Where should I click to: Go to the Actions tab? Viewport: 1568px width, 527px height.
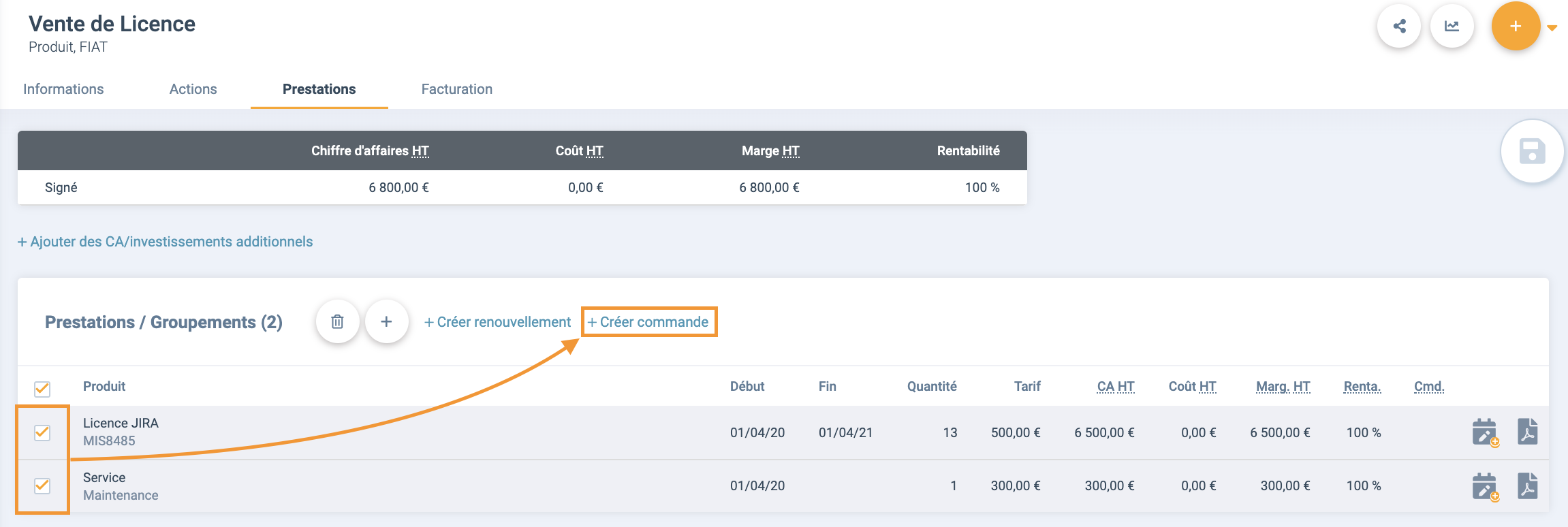(x=193, y=89)
